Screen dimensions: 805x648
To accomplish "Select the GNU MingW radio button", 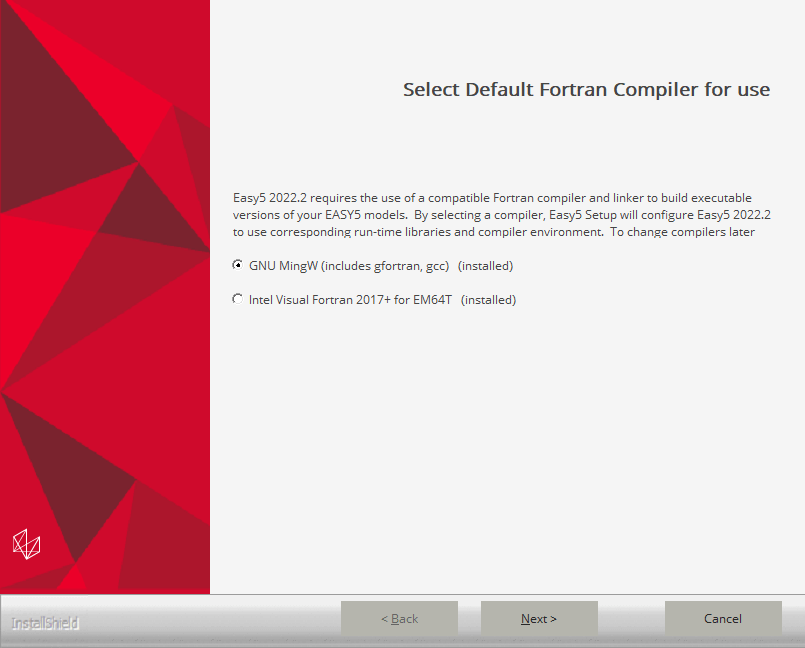I will coord(237,266).
